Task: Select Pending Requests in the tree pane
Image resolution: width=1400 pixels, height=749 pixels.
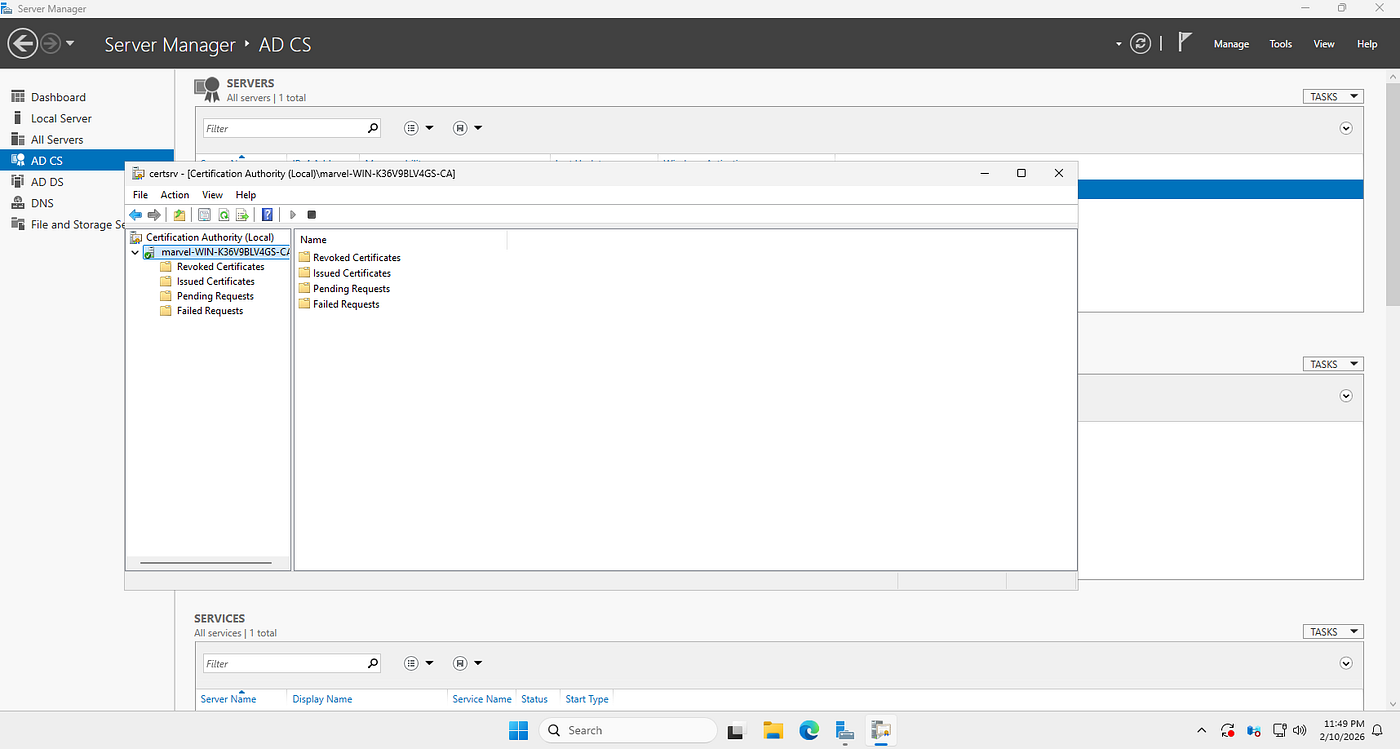Action: point(215,296)
